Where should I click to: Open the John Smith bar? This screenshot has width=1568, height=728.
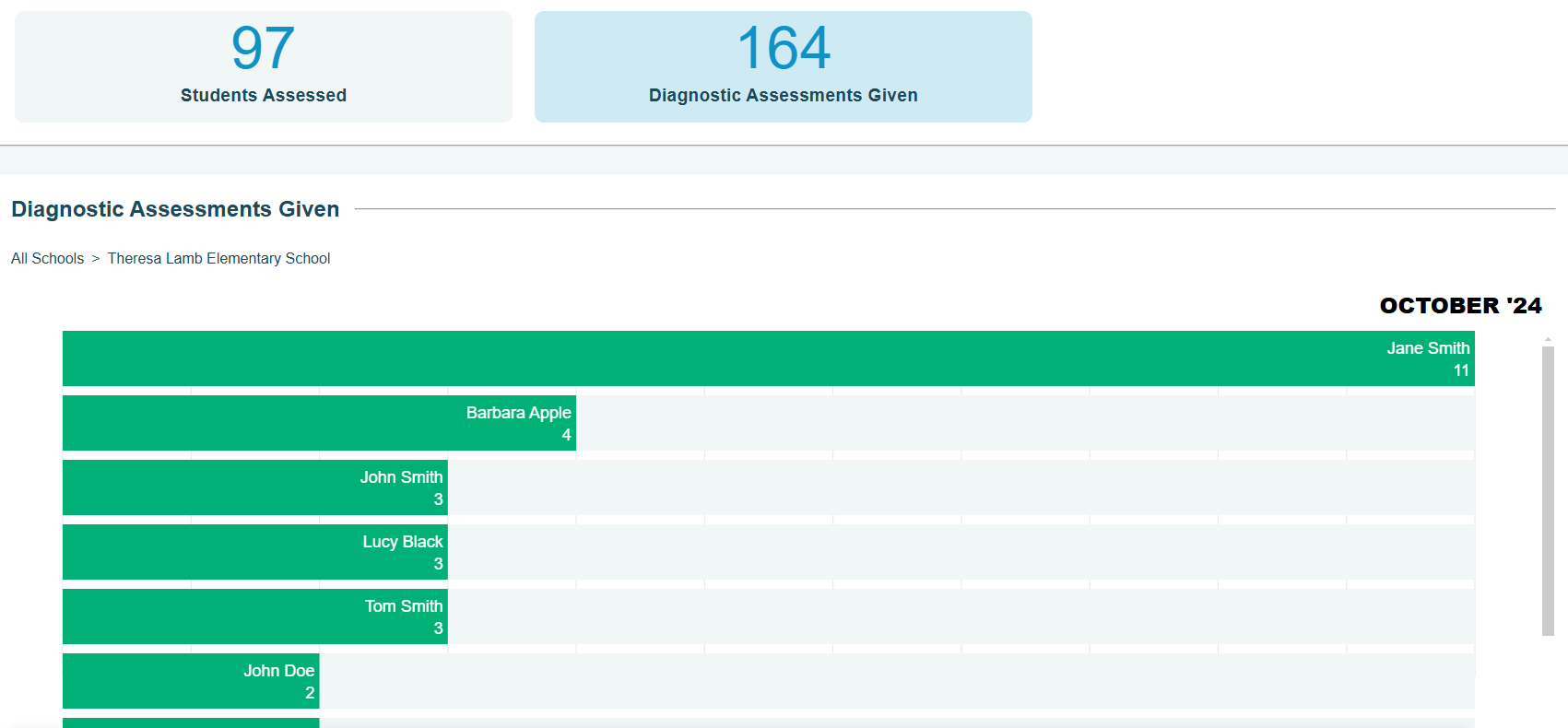pos(255,487)
